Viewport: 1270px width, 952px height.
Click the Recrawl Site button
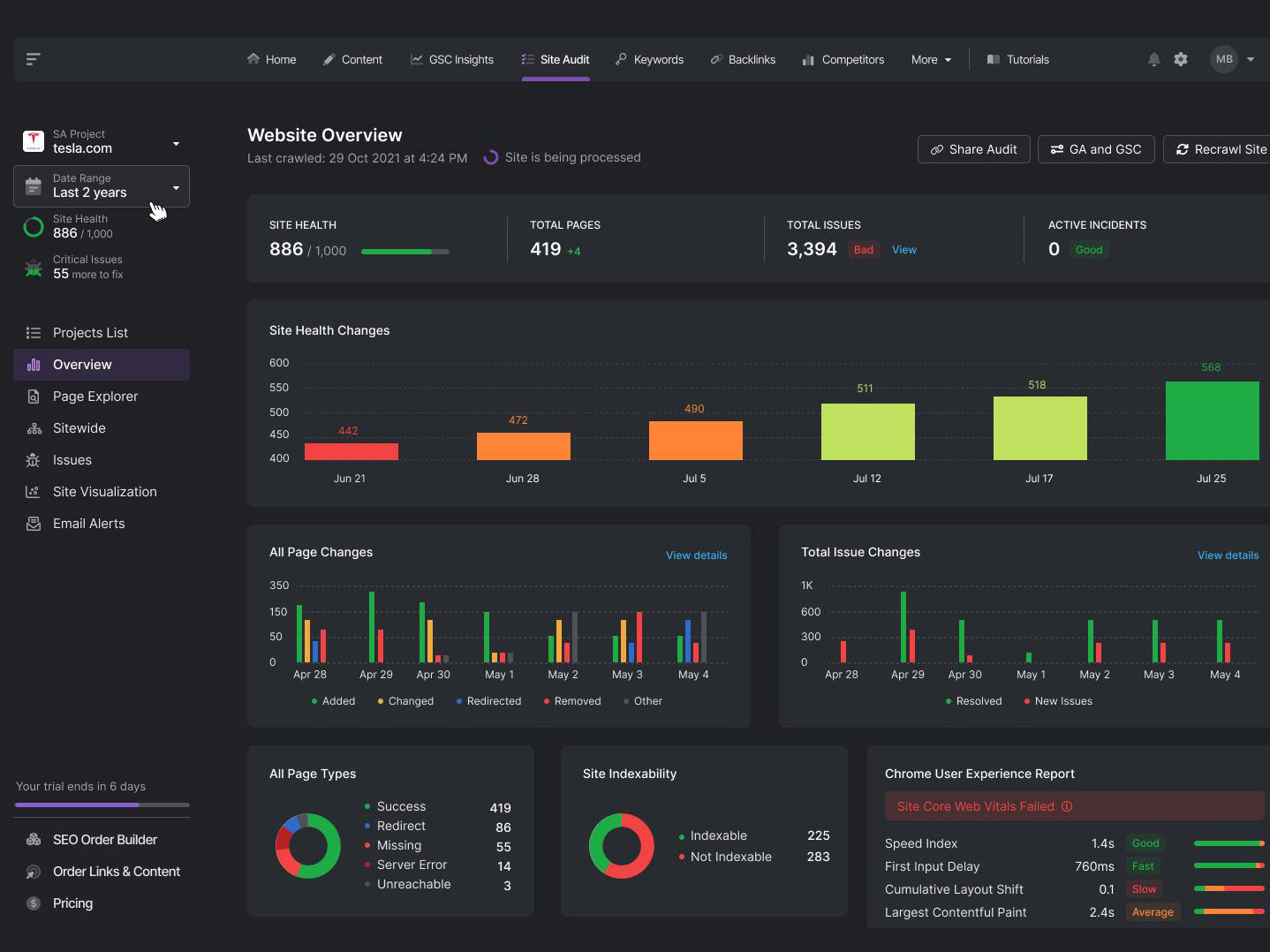point(1217,149)
